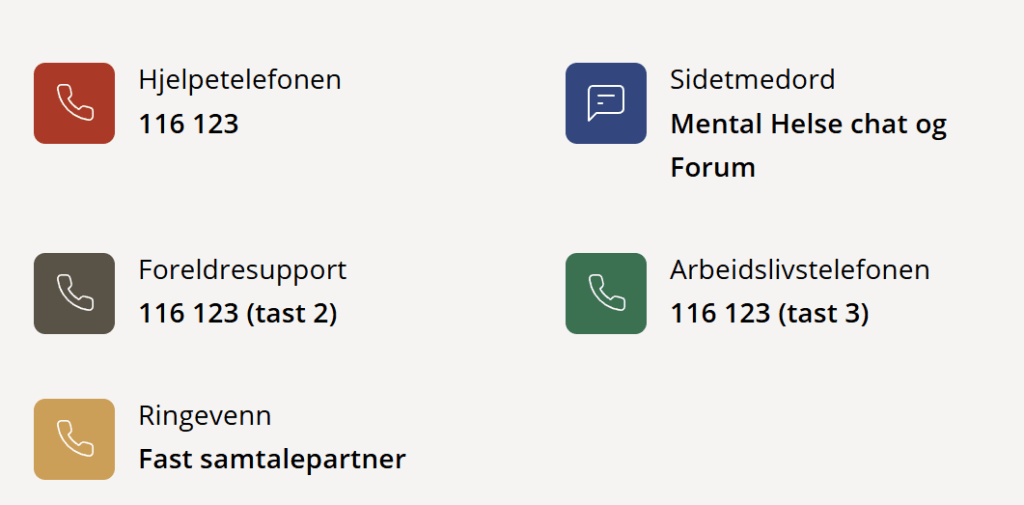The image size is (1024, 505).
Task: Open the Hjelpetelefonen title link
Action: point(239,80)
